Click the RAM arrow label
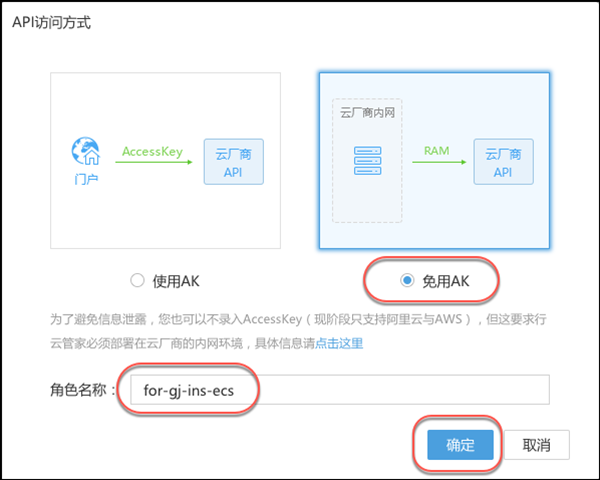 pos(437,151)
